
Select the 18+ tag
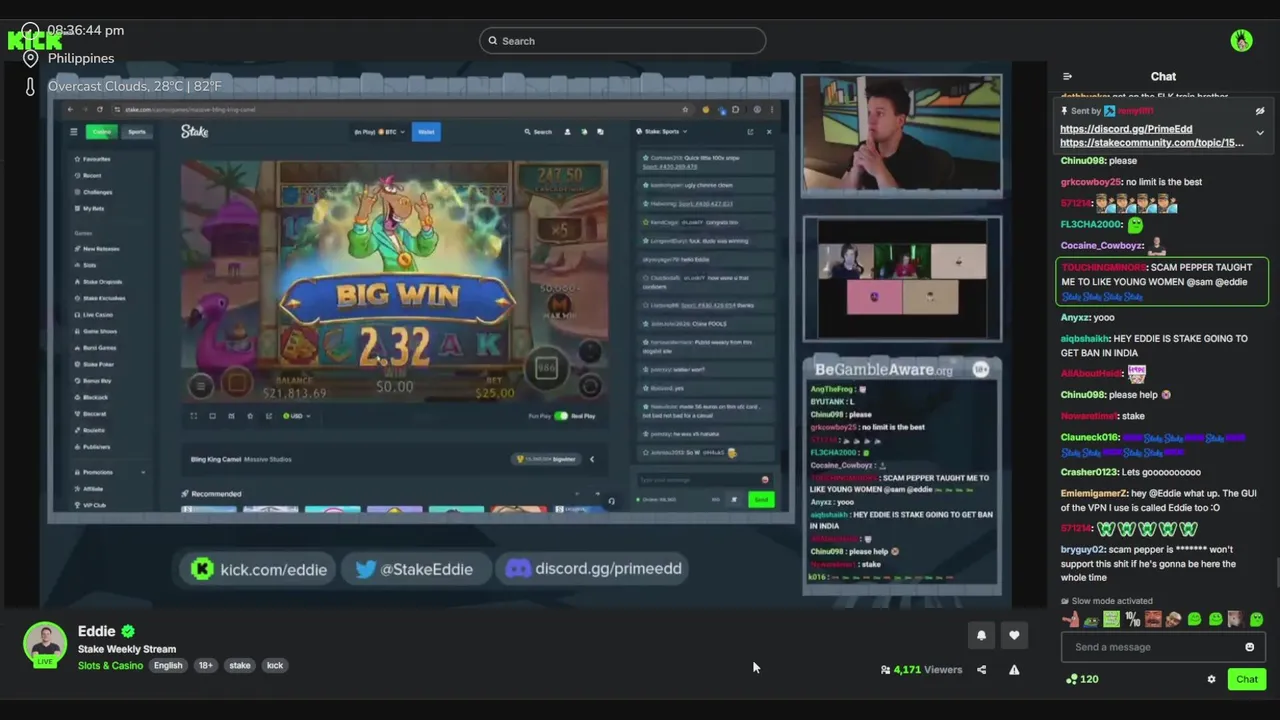click(x=205, y=665)
